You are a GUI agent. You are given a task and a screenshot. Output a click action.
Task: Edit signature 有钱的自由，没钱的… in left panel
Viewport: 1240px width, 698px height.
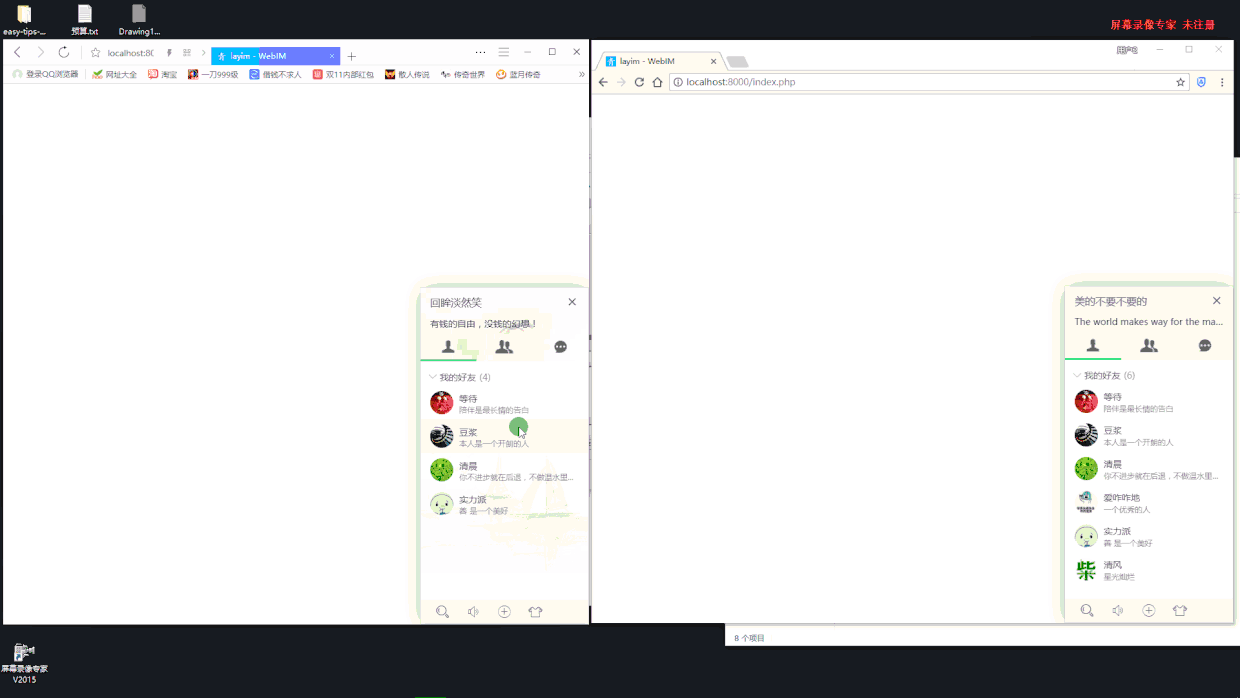[483, 324]
